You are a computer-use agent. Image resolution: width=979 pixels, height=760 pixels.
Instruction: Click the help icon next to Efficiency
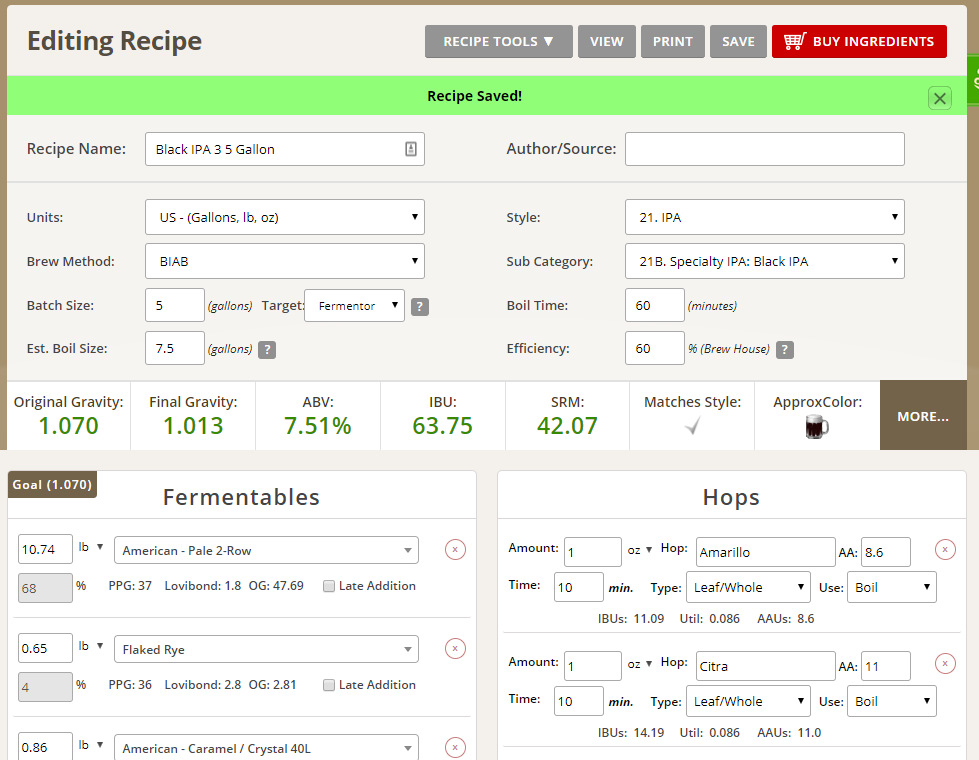click(x=785, y=350)
